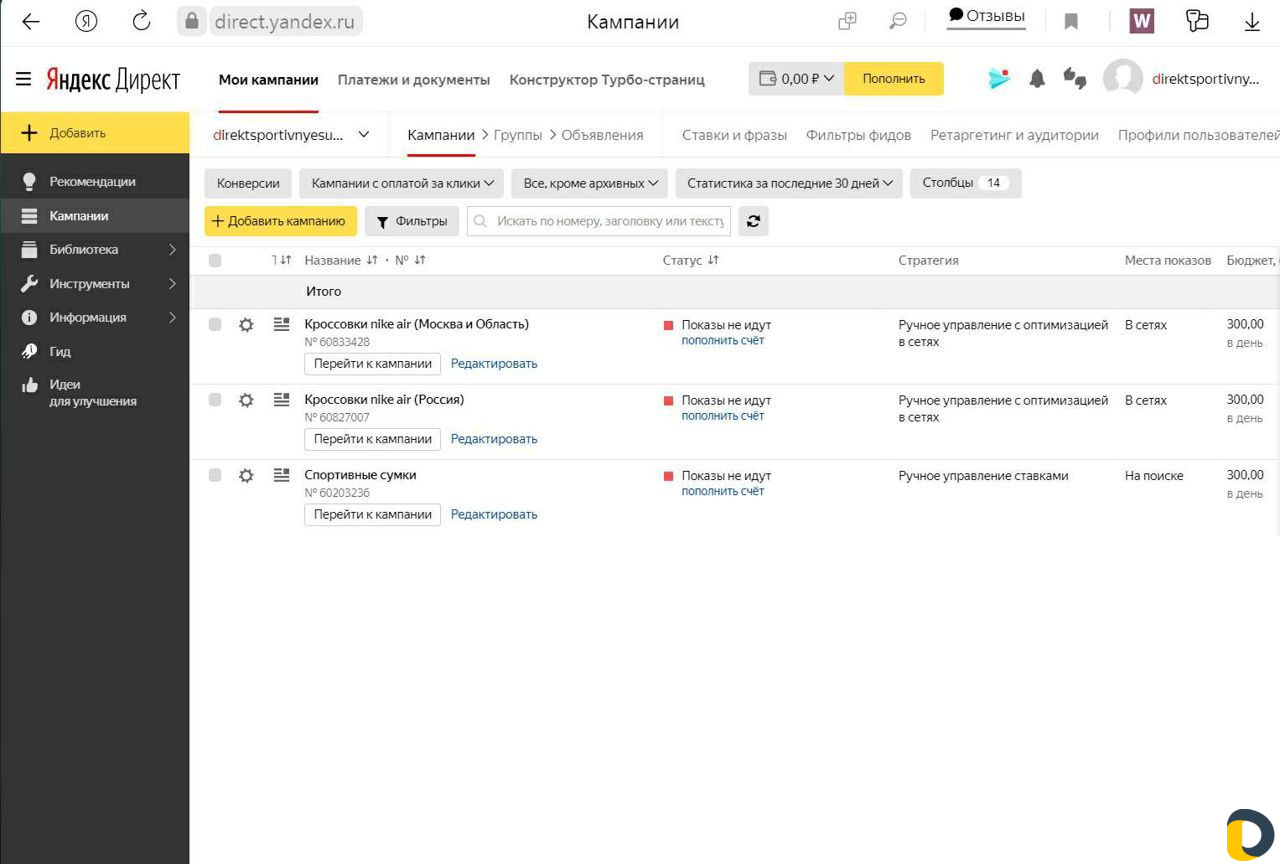Go back with browser back arrow

(x=31, y=21)
